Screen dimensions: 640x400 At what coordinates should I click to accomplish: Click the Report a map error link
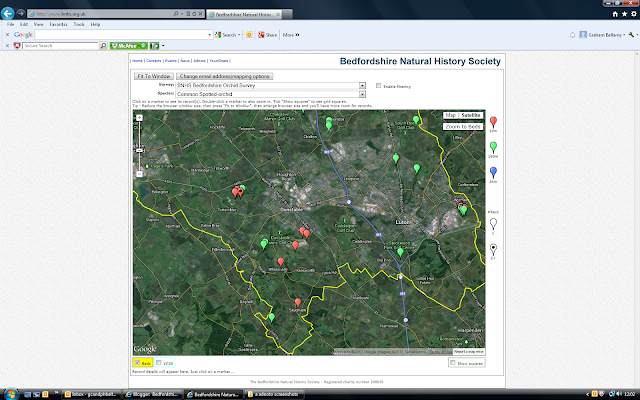[469, 351]
